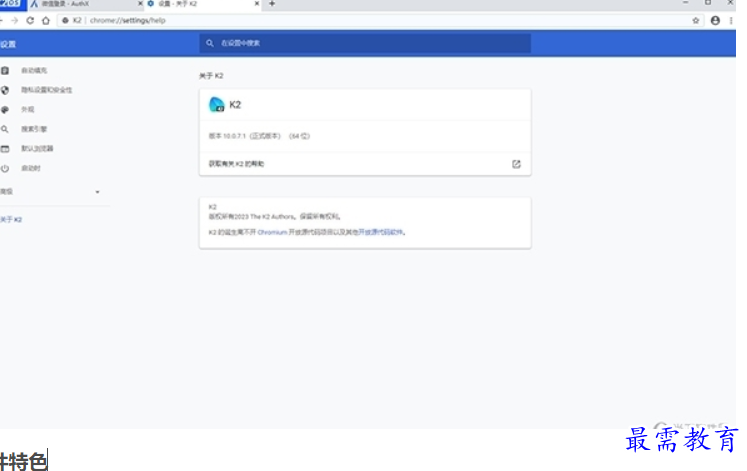Open the 开放源代码软件 link
The height and width of the screenshot is (471, 747).
coord(381,232)
